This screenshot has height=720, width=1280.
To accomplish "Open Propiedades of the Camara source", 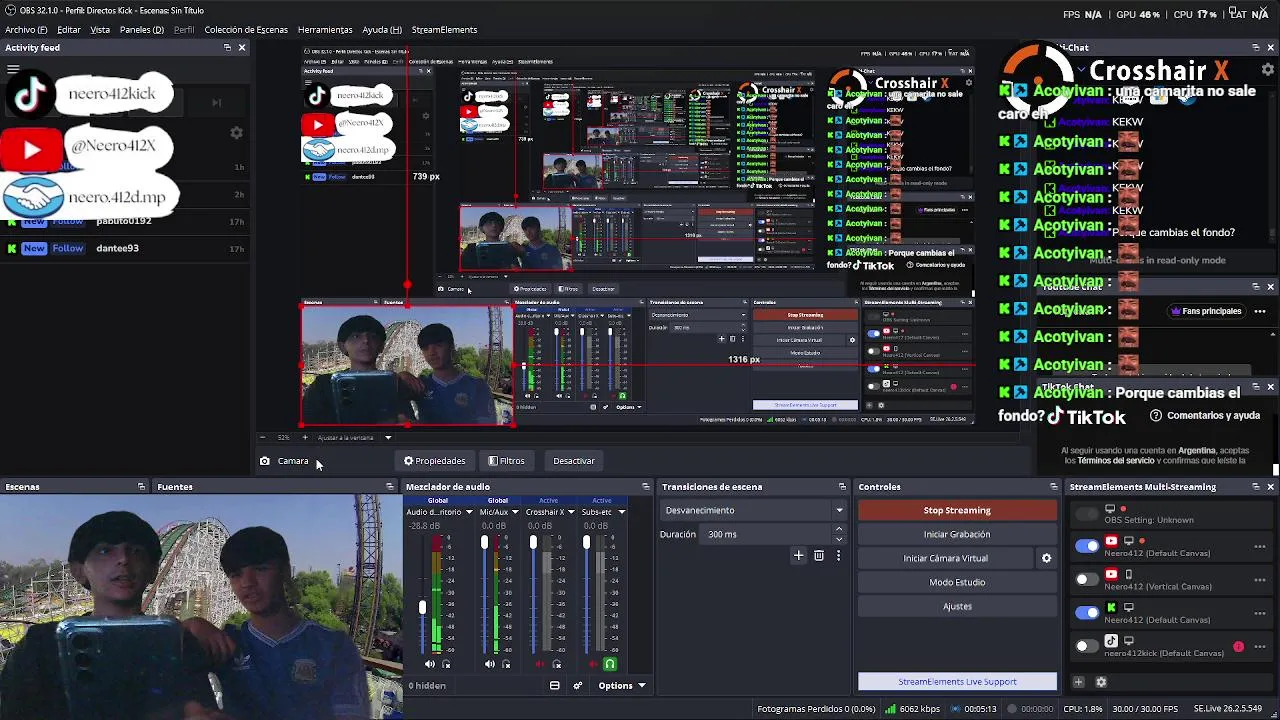I will point(435,461).
